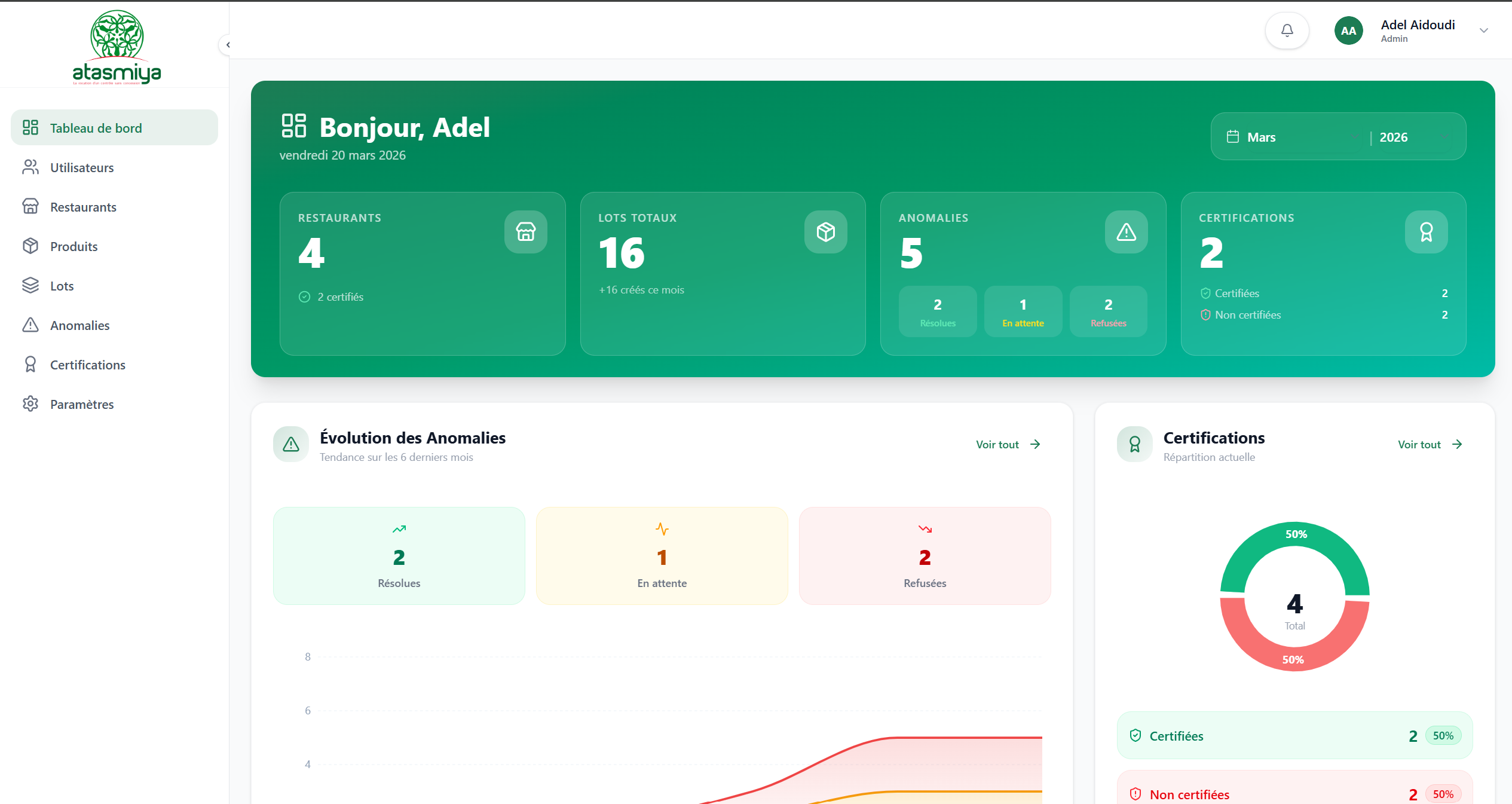This screenshot has height=804, width=1512.
Task: Click the Certifiées 50% legend row
Action: pos(1294,736)
